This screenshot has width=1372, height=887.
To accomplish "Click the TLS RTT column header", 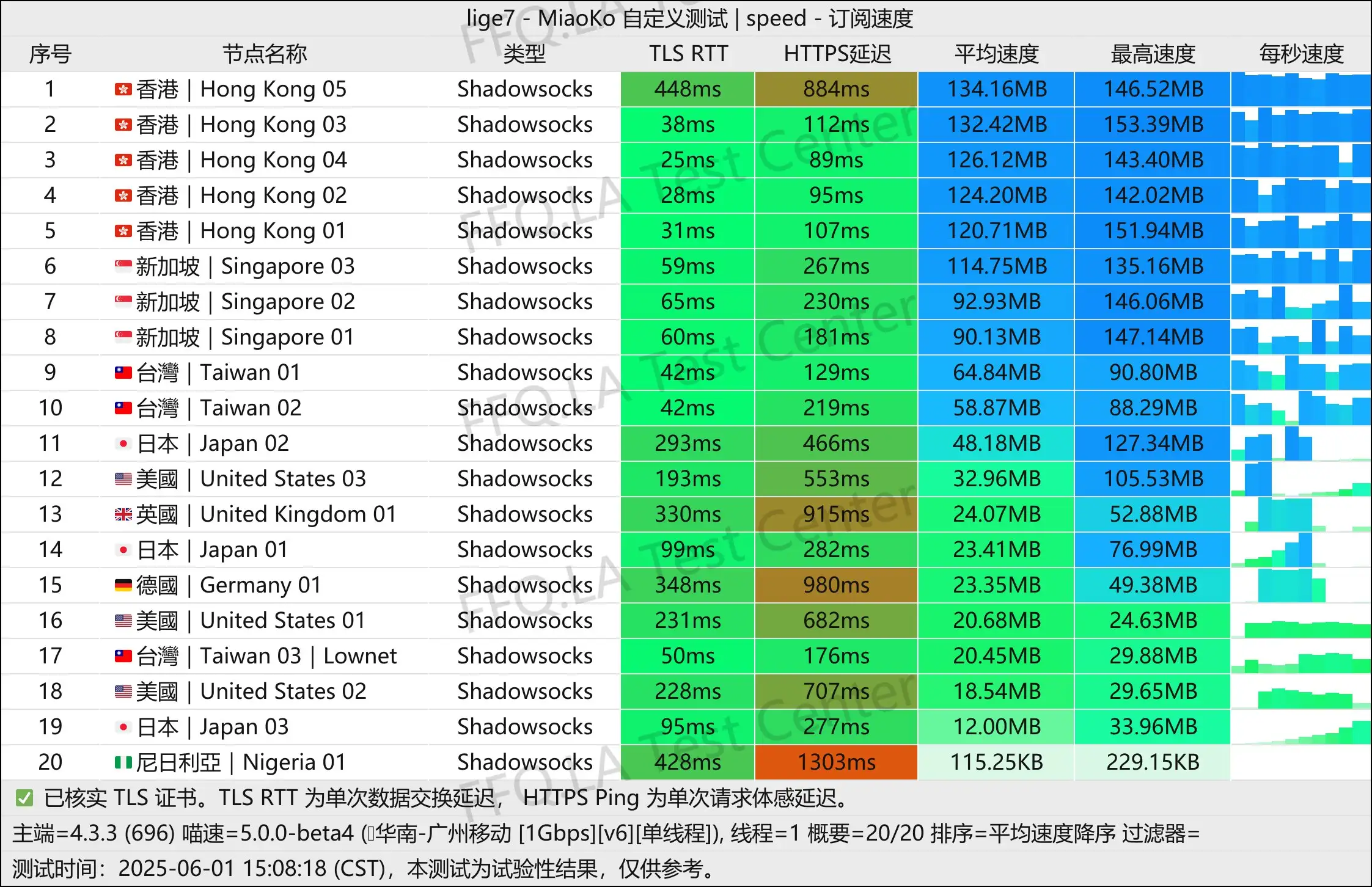I will click(688, 54).
